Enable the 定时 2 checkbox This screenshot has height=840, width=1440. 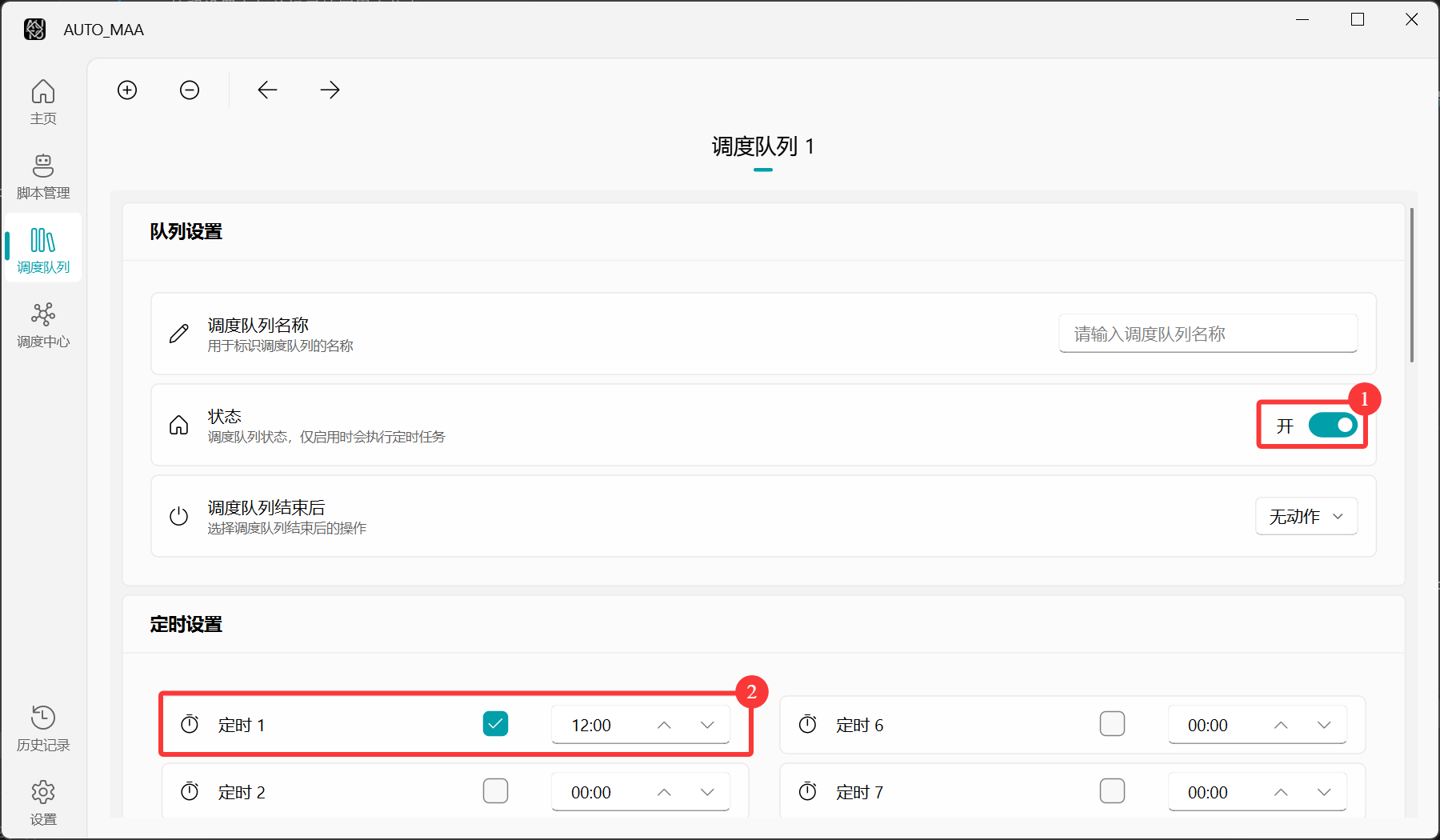[495, 791]
